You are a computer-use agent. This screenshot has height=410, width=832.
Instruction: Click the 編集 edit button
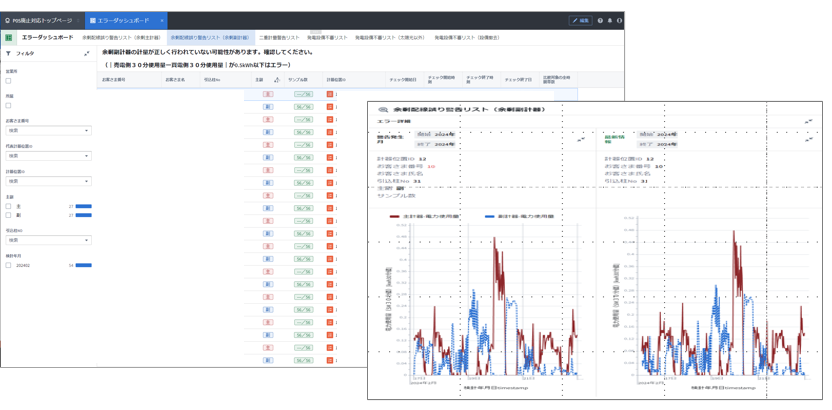pyautogui.click(x=580, y=20)
